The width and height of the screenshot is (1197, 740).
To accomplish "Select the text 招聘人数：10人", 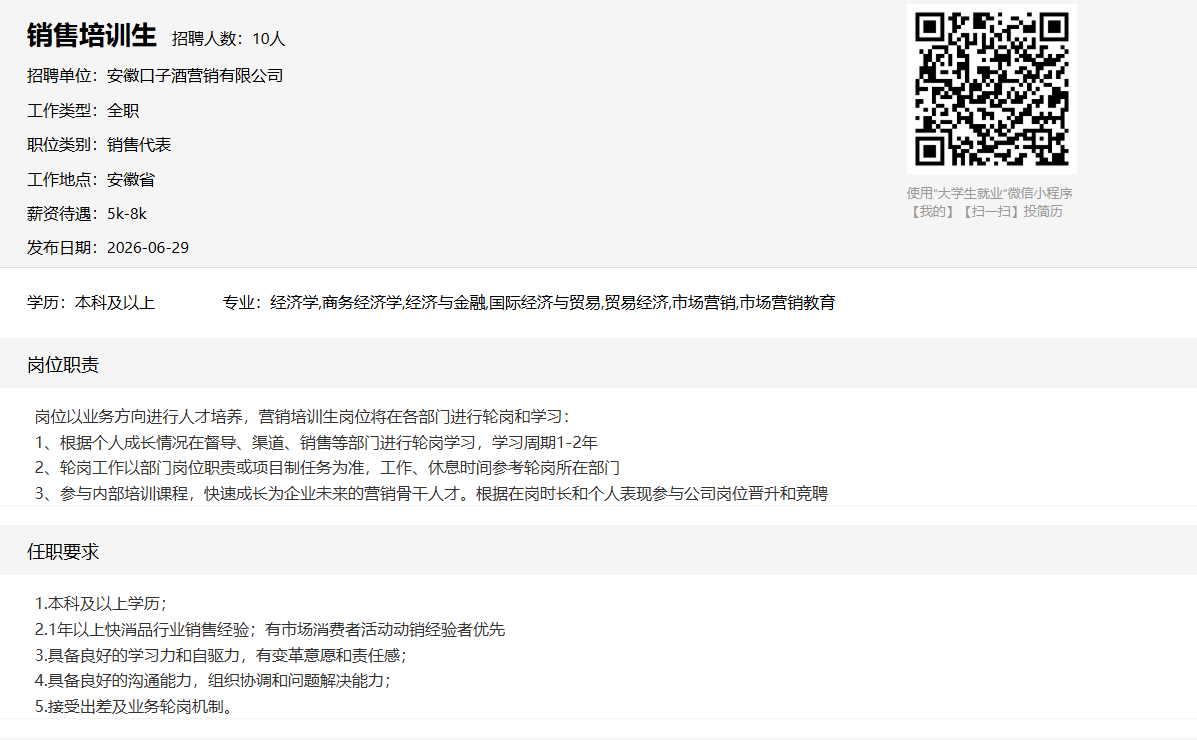I will tap(228, 39).
